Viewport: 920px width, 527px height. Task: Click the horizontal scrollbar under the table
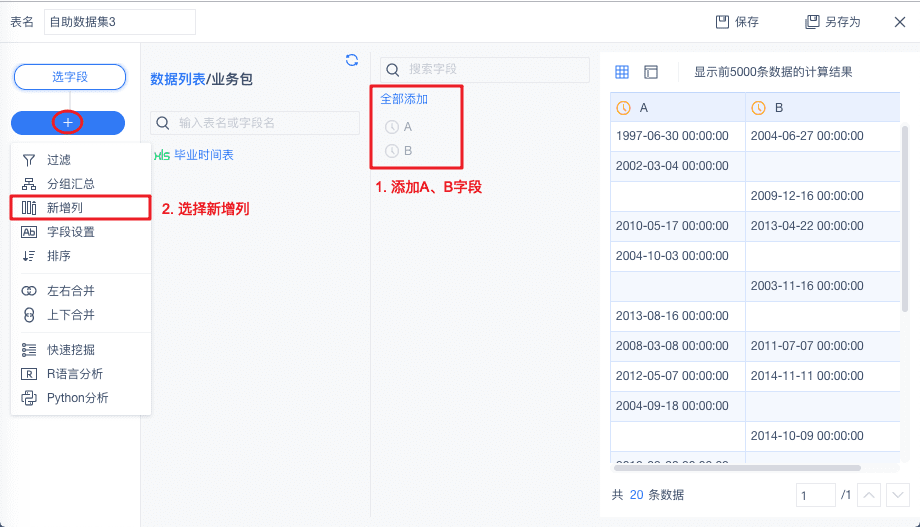tap(738, 468)
